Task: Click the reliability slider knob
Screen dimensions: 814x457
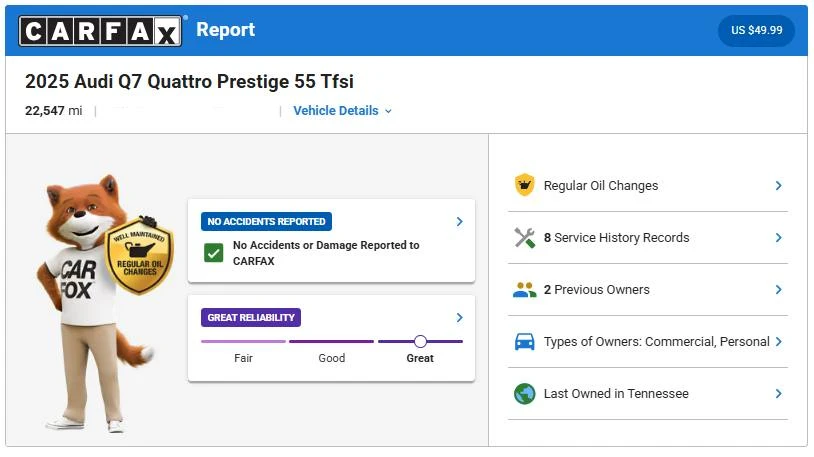Action: coord(420,341)
